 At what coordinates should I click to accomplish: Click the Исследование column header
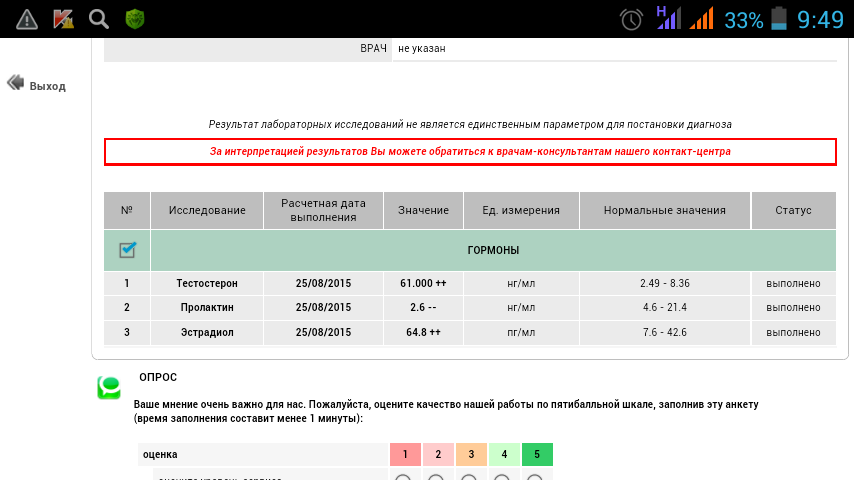click(x=207, y=211)
